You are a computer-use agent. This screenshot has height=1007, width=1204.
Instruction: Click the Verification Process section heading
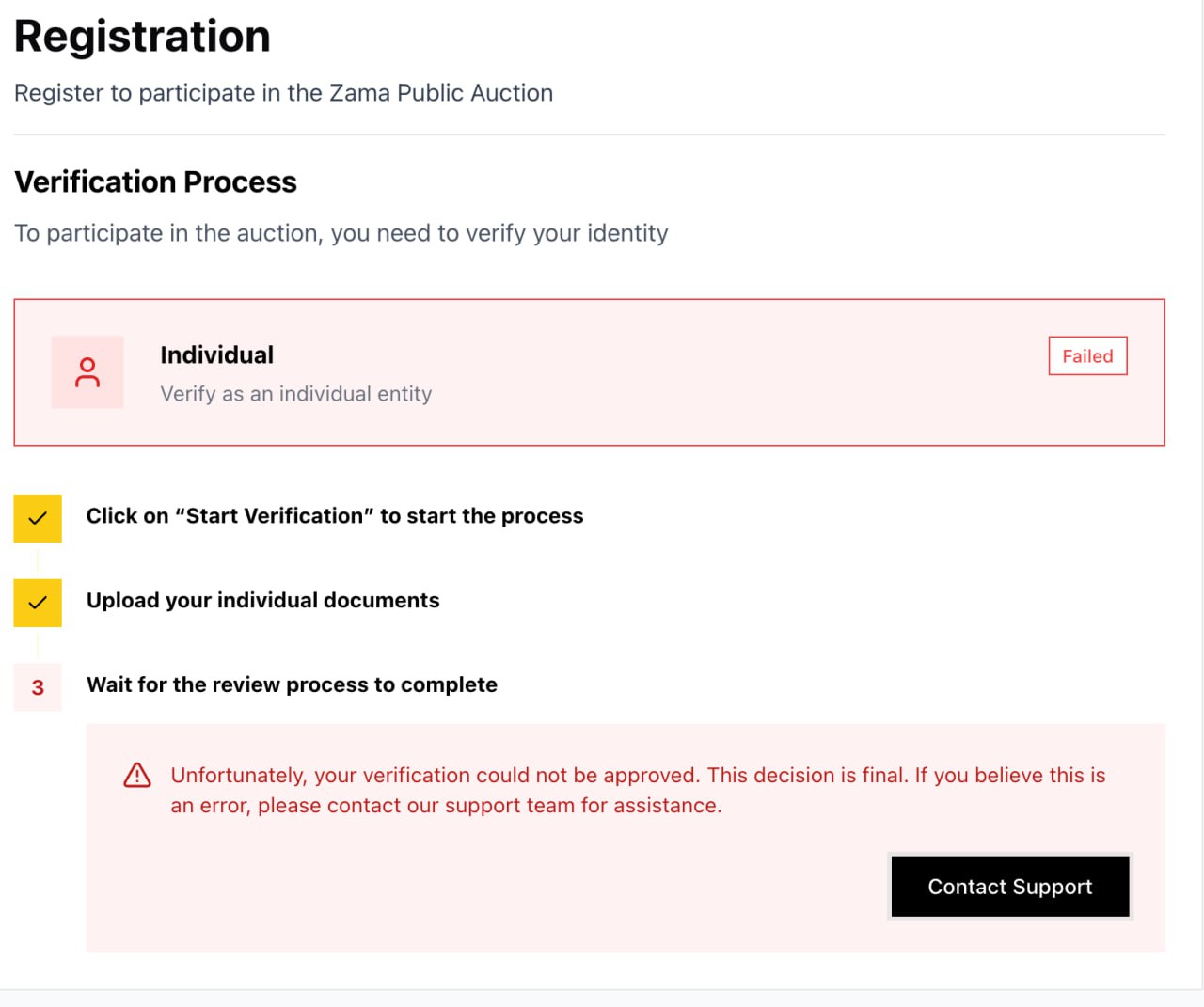pos(155,181)
